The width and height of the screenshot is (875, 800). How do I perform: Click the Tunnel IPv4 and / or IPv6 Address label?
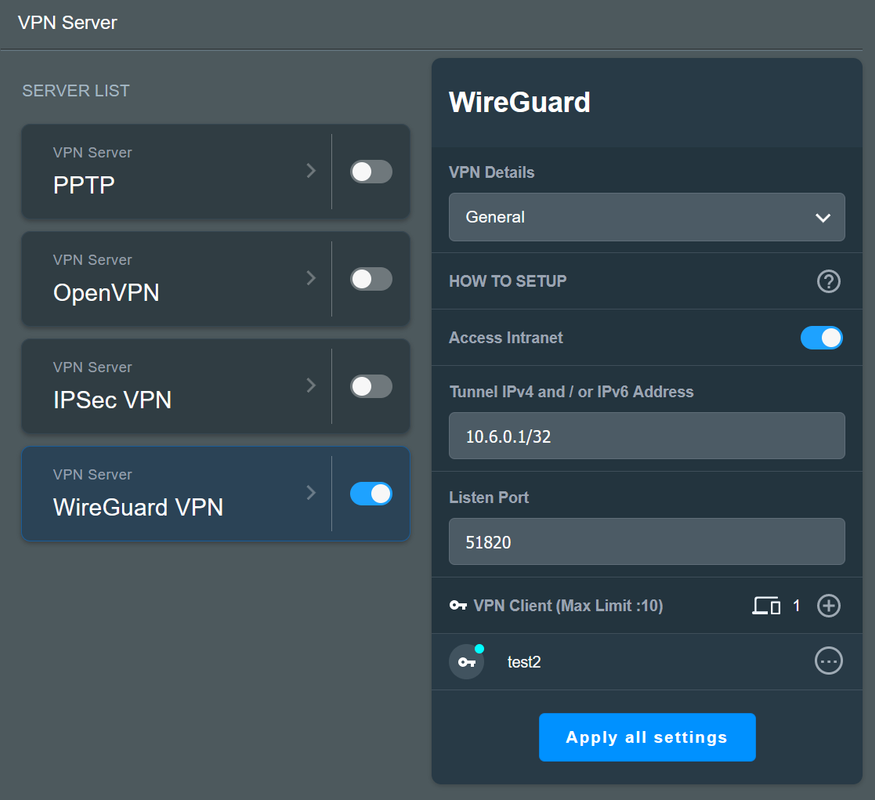571,392
